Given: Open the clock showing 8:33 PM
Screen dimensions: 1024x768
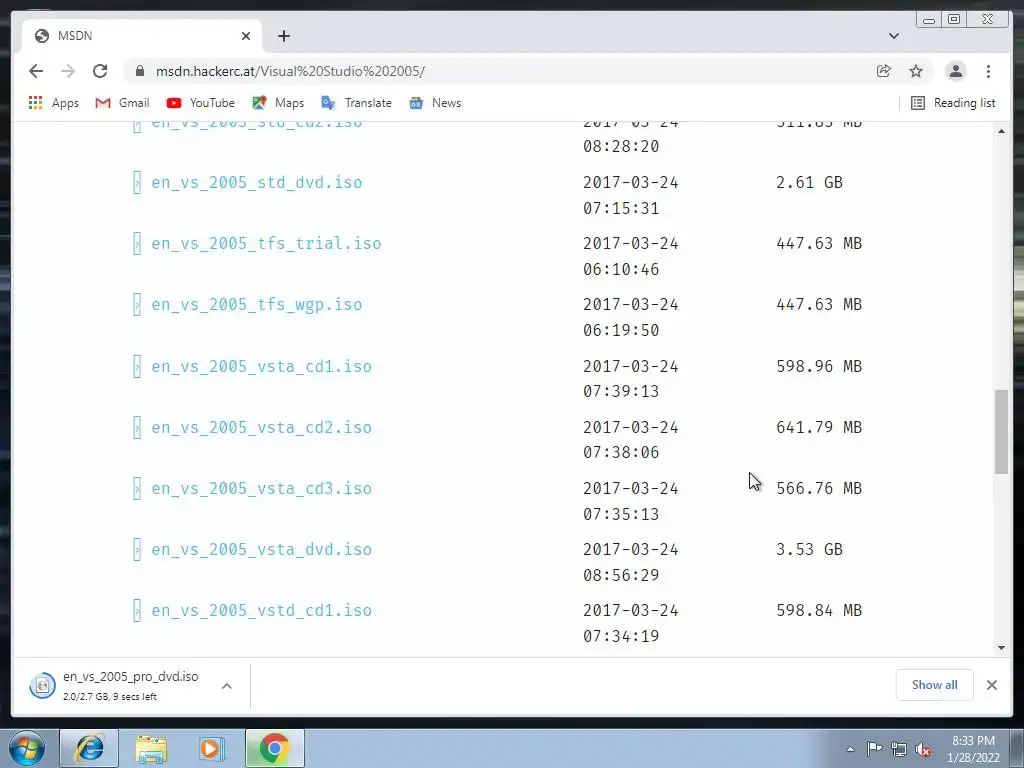Looking at the screenshot, I should [x=974, y=749].
